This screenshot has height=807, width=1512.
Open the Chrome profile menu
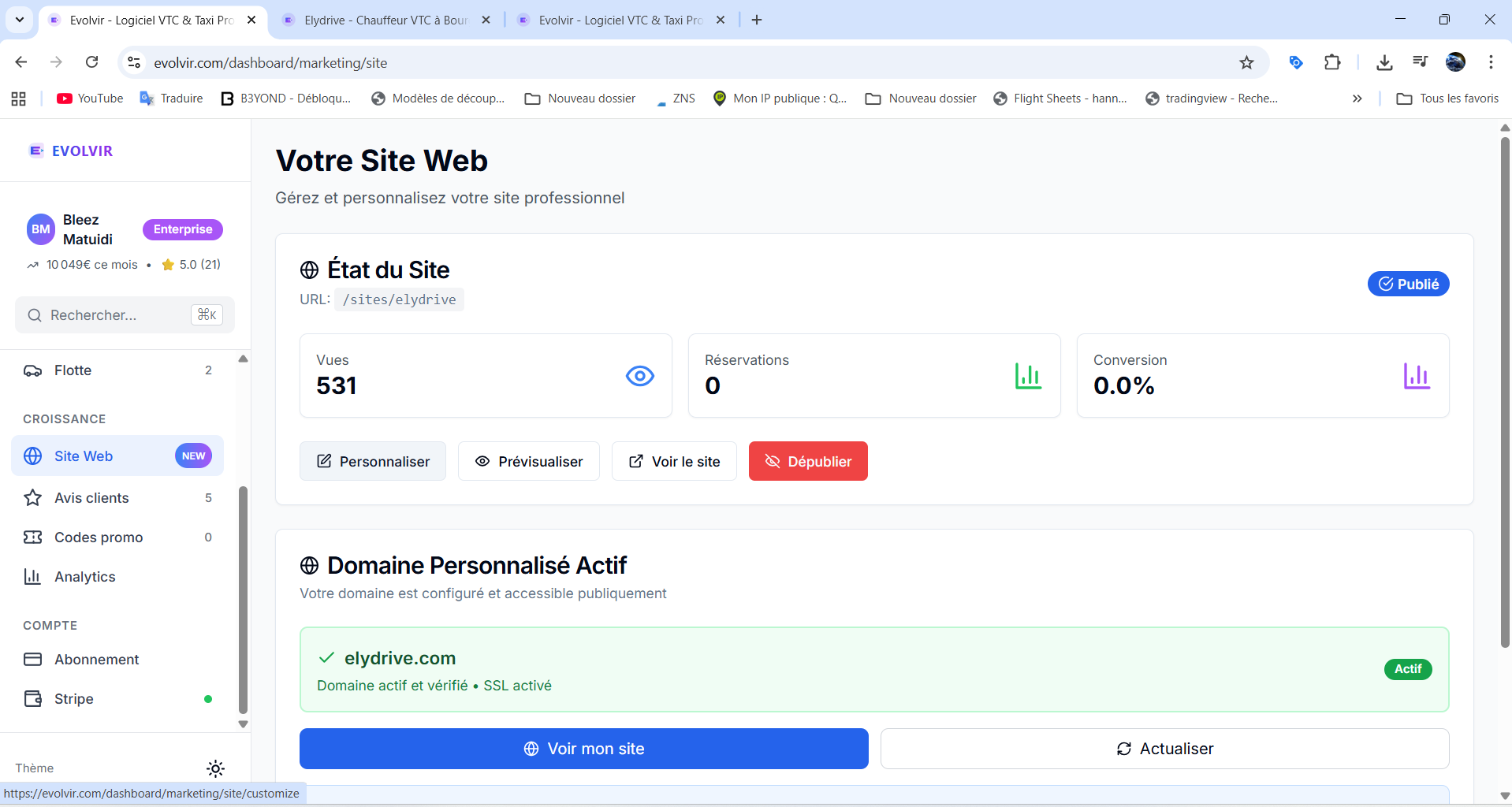pos(1456,61)
